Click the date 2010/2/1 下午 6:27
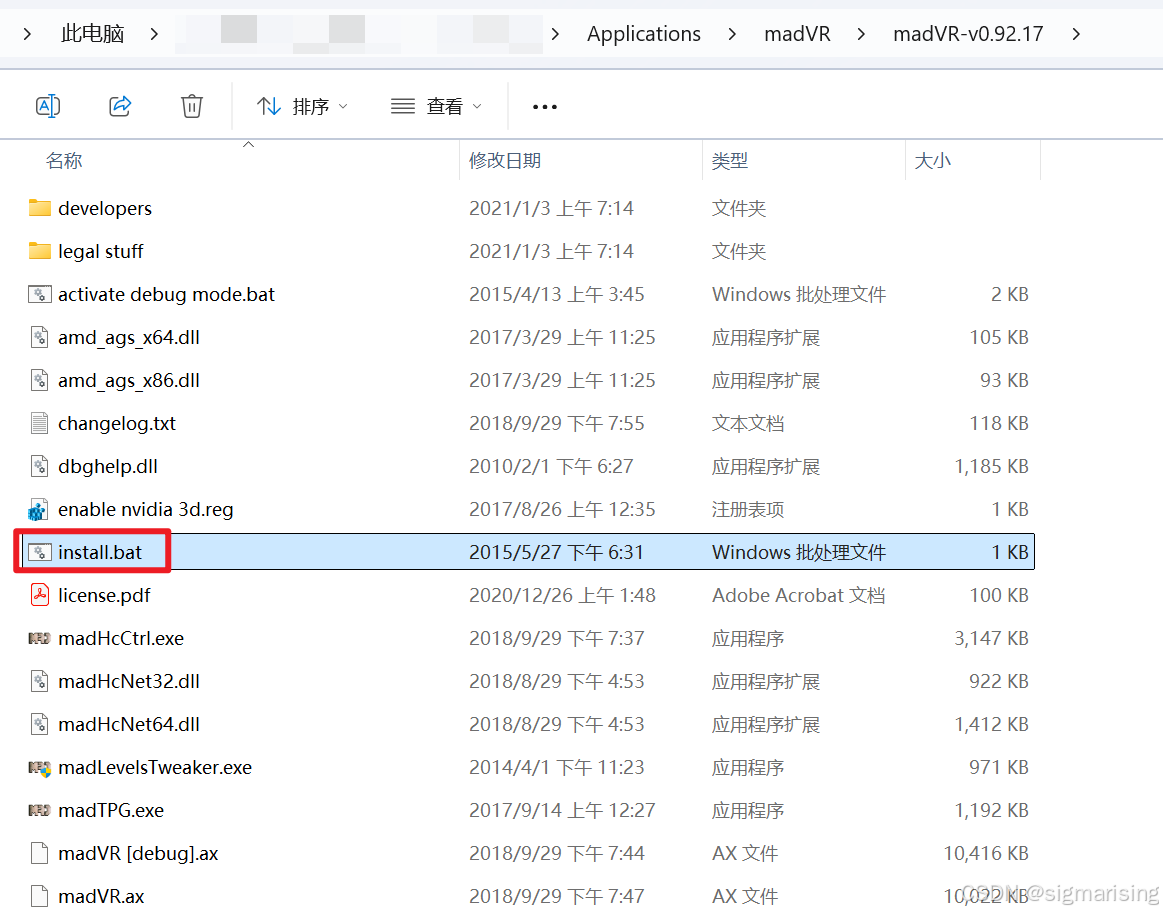This screenshot has height=913, width=1163. click(551, 467)
